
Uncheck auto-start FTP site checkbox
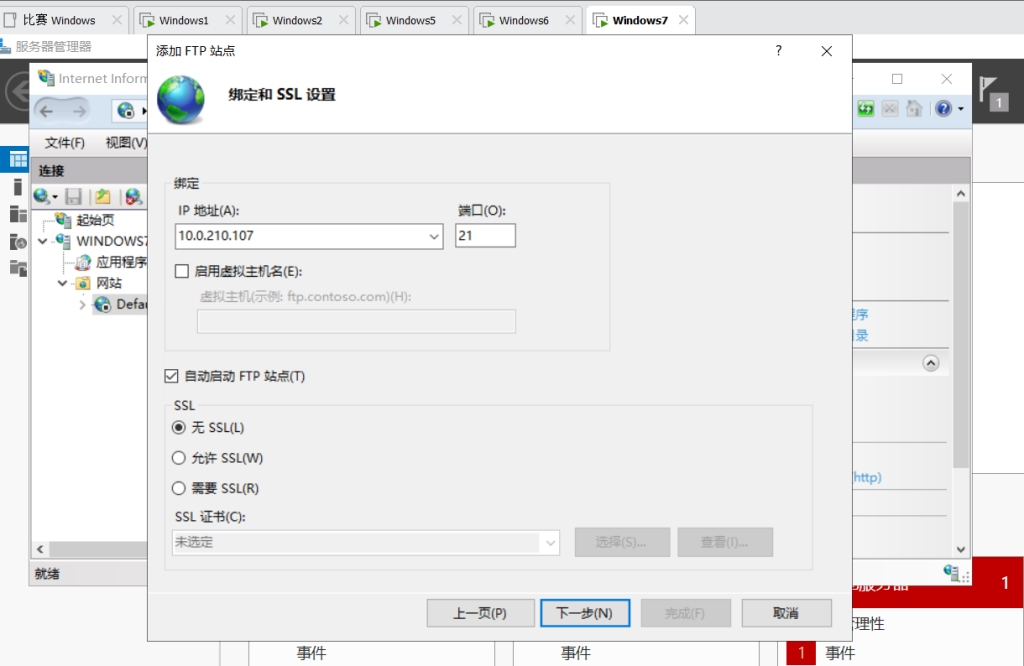[171, 376]
